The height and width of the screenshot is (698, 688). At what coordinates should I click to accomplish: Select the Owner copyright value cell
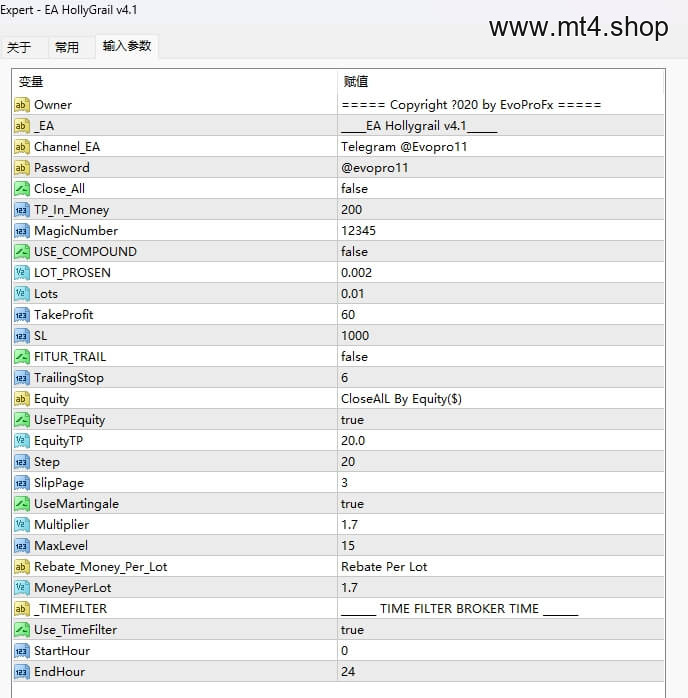click(x=501, y=105)
